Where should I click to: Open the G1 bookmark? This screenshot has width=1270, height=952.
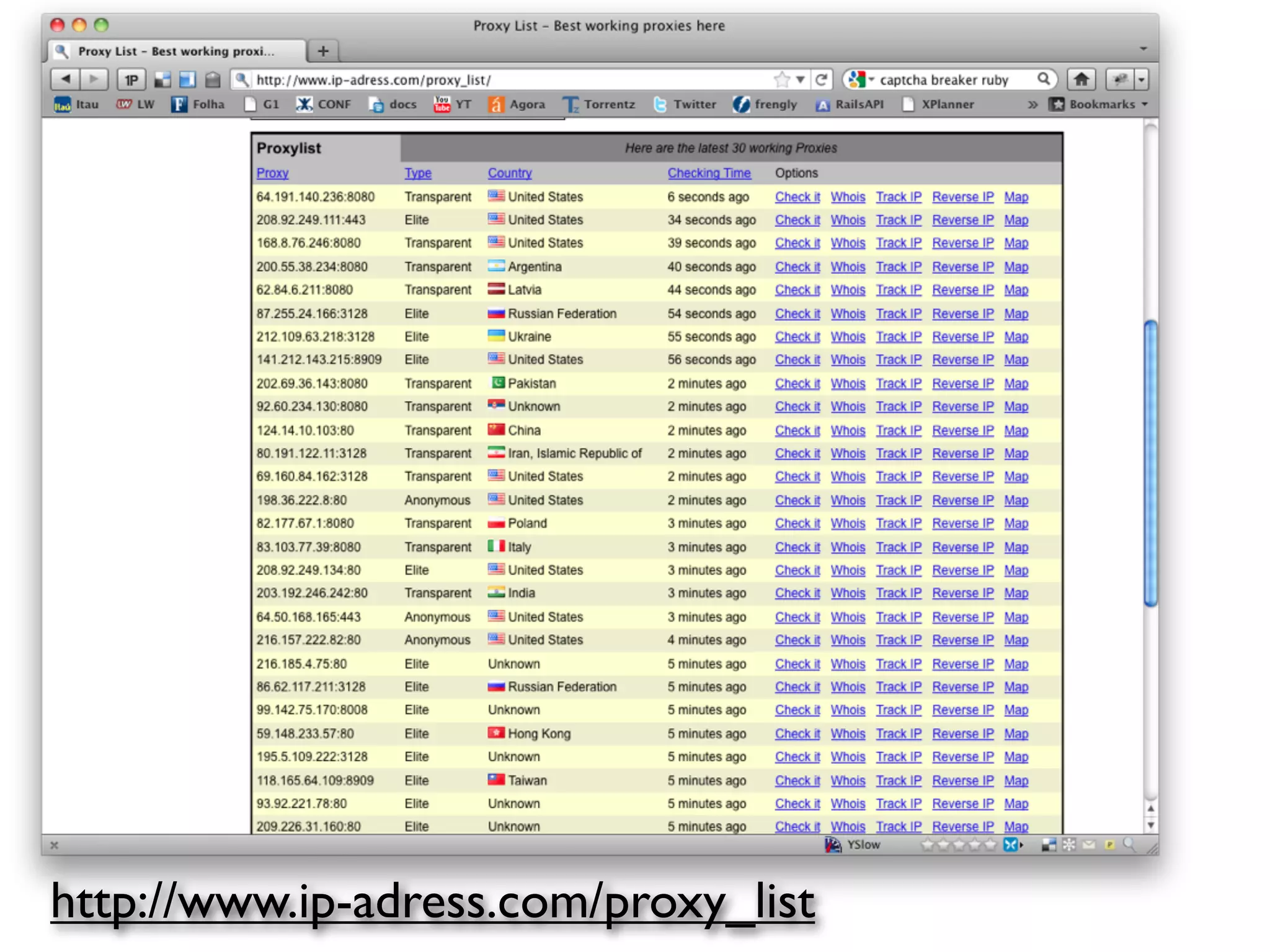262,104
